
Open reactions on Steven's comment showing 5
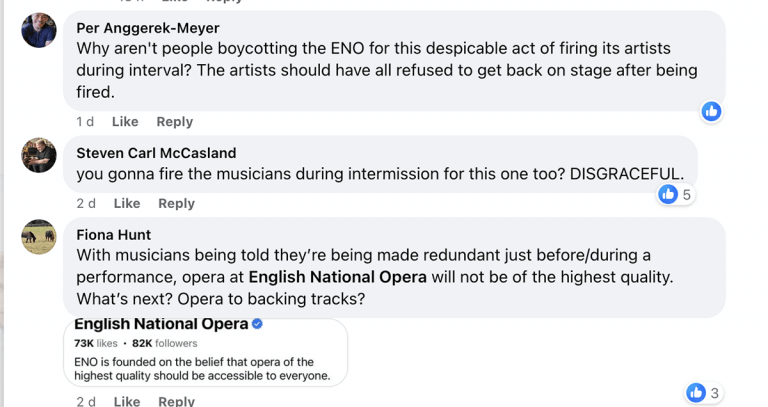point(675,195)
